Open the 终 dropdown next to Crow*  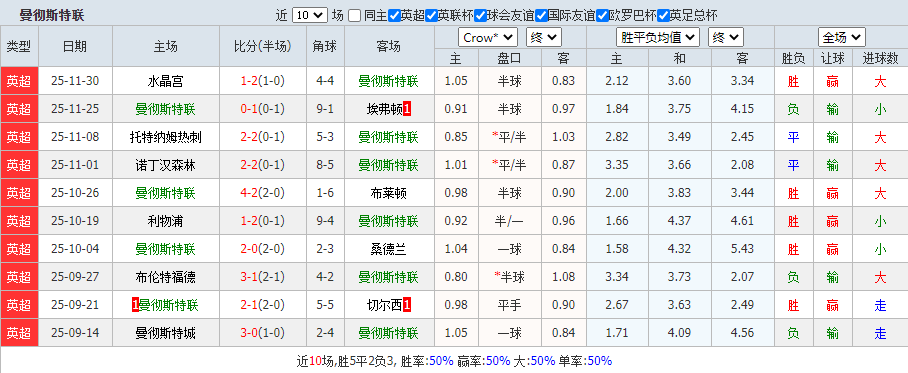pos(544,38)
